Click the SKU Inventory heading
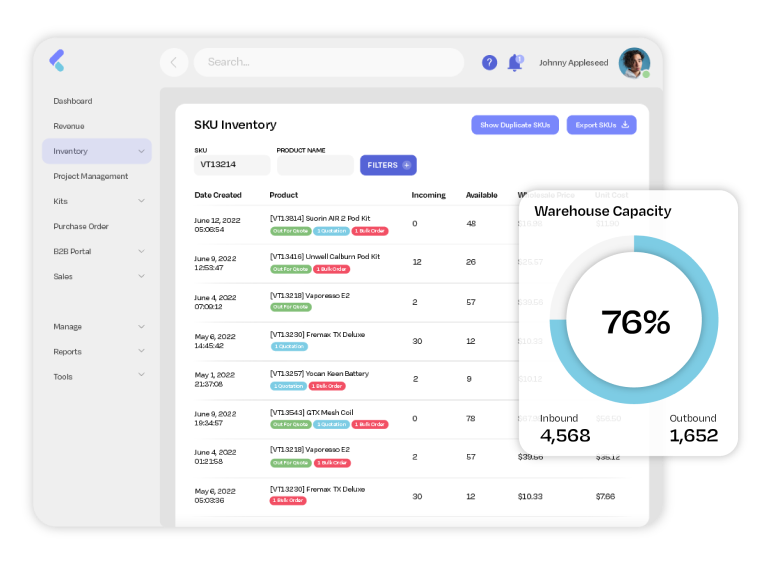The width and height of the screenshot is (763, 564). pyautogui.click(x=235, y=125)
